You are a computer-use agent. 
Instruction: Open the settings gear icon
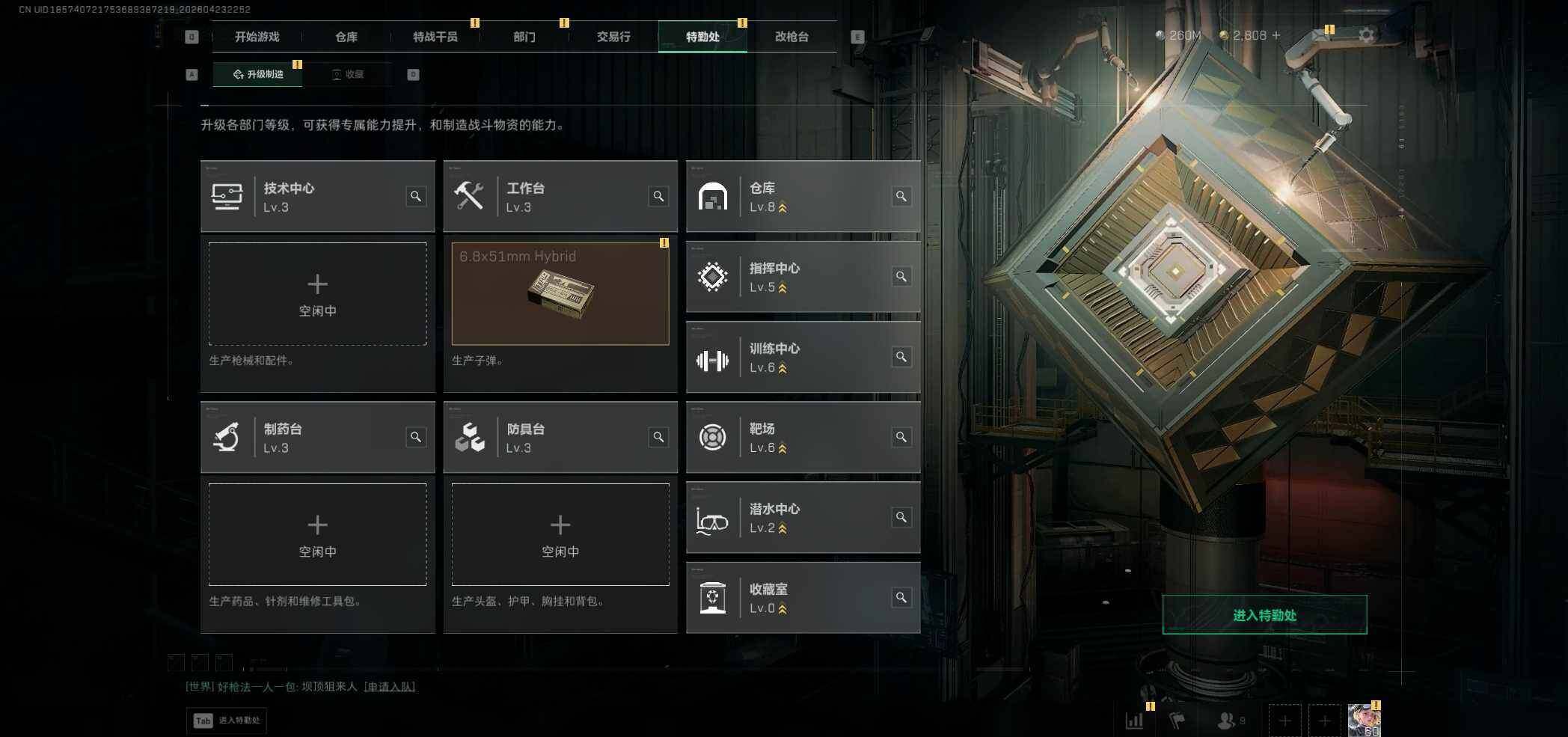pos(1366,35)
